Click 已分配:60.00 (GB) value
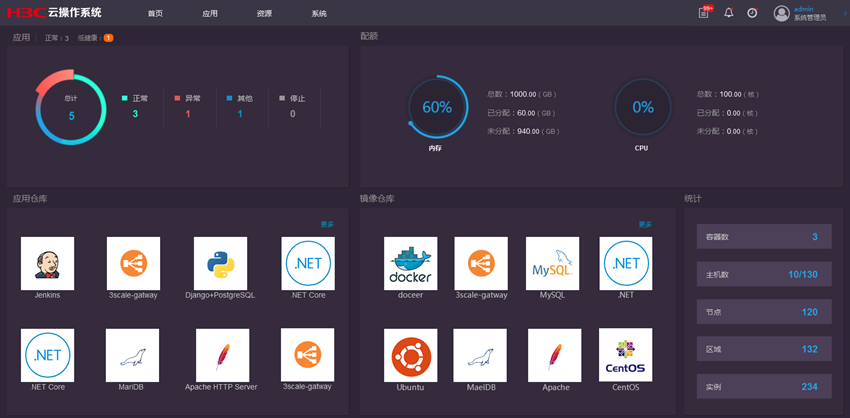Viewport: 850px width, 418px height. click(521, 113)
